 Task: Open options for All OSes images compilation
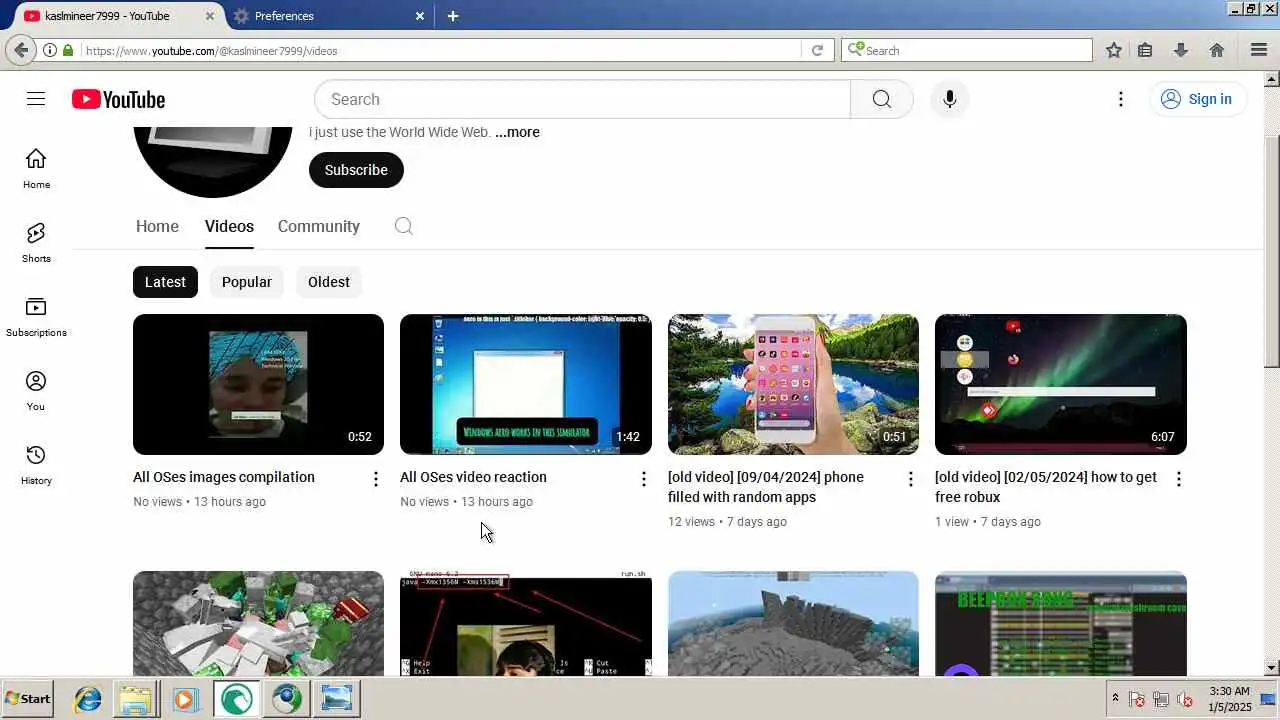pyautogui.click(x=376, y=479)
